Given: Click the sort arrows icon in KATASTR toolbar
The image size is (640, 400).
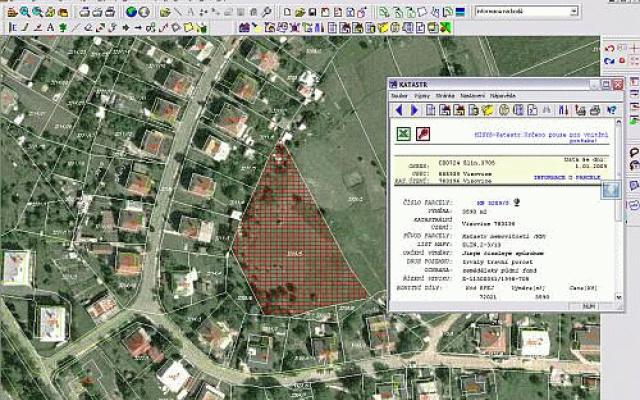Looking at the screenshot, I should [x=563, y=110].
